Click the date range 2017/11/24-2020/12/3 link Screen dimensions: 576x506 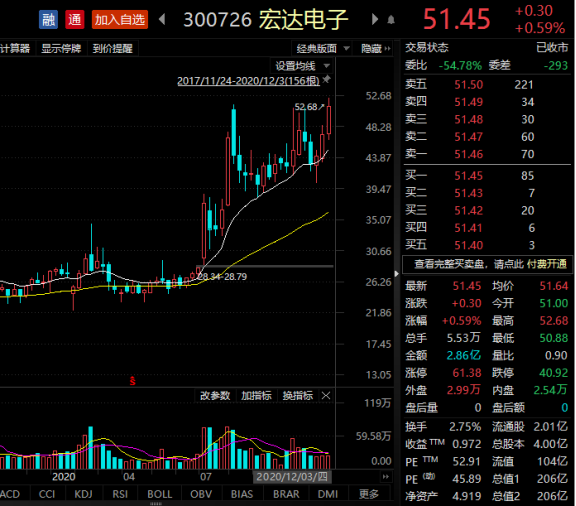tap(248, 80)
